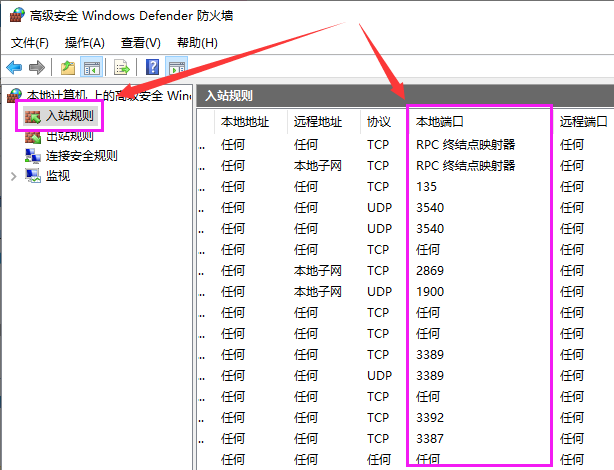Expand the 监视 tree node
Viewport: 614px width, 470px height.
pyautogui.click(x=14, y=176)
